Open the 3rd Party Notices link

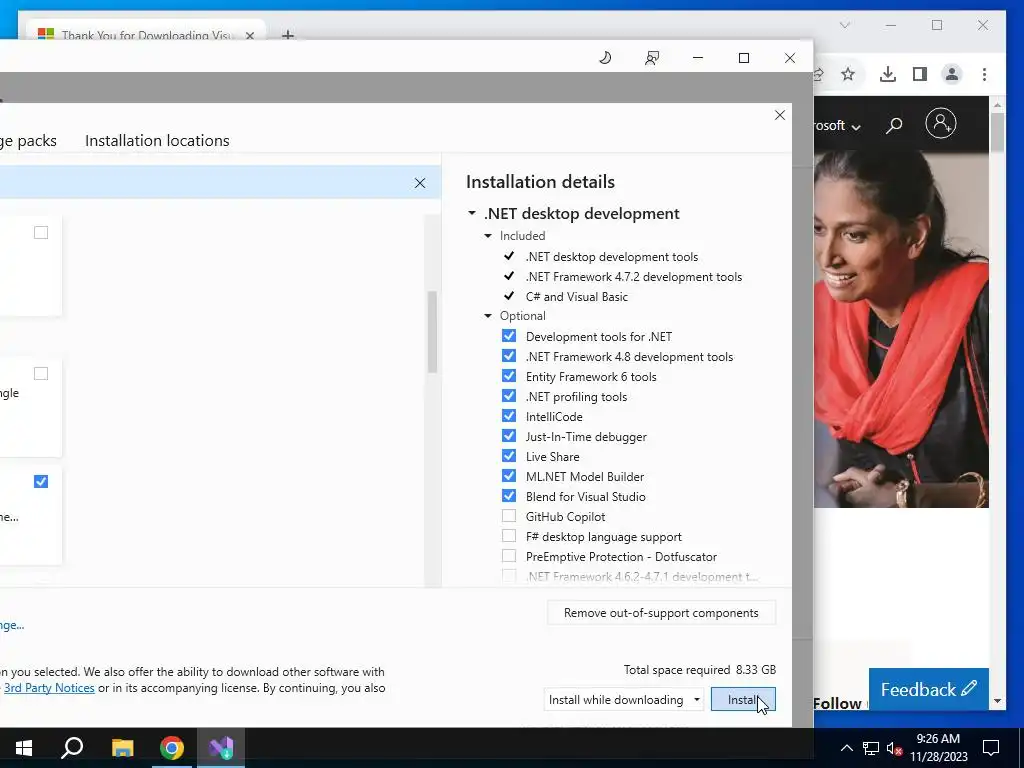tap(49, 688)
